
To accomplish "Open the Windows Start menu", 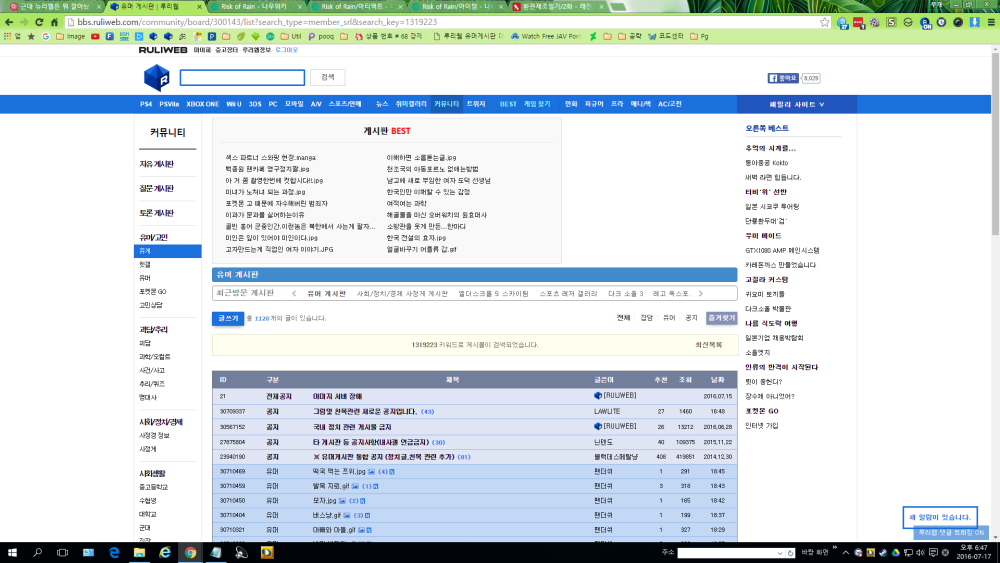I will [12, 552].
